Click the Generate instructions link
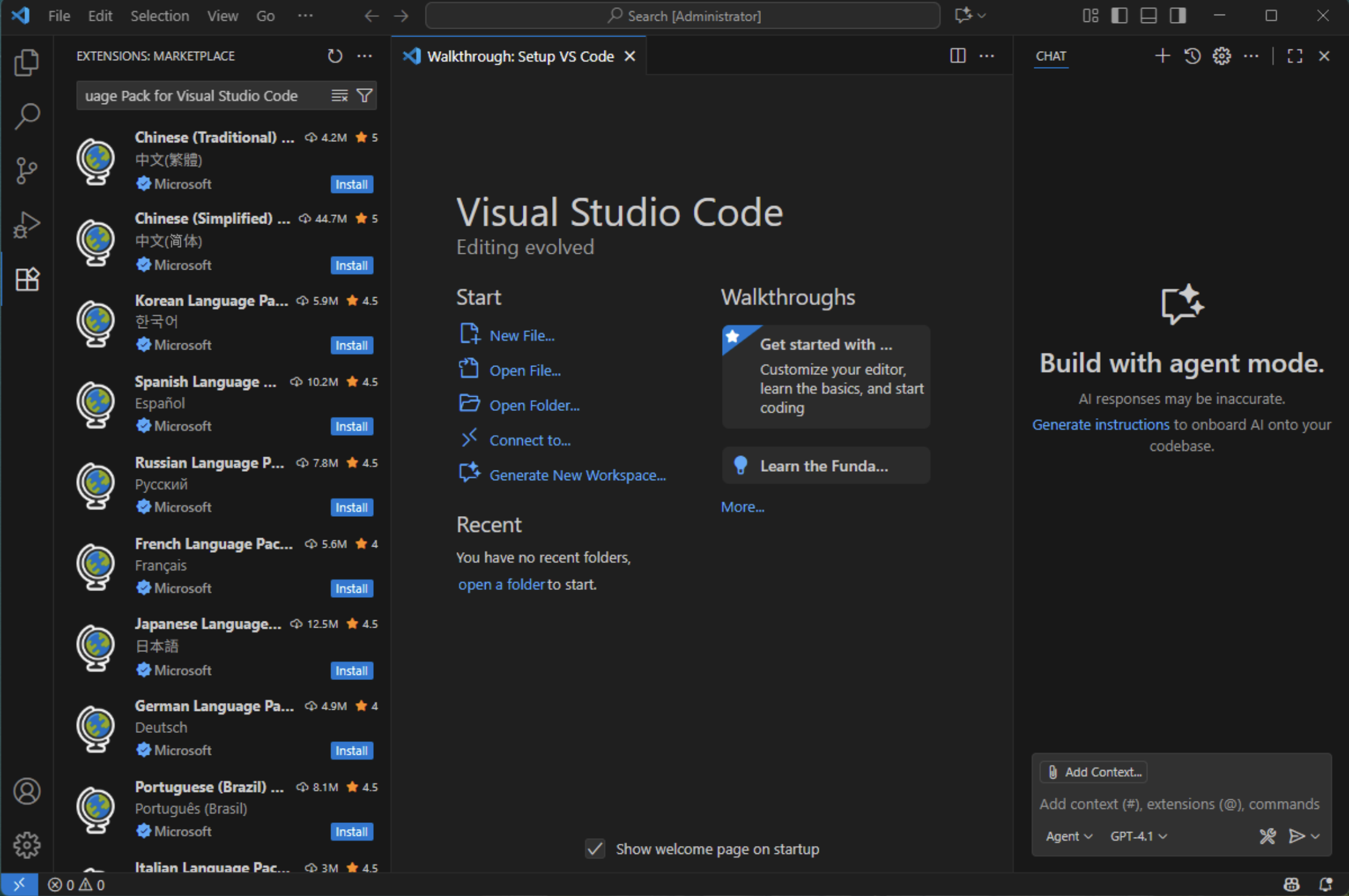Screen dimensions: 1349x896 coord(1100,424)
